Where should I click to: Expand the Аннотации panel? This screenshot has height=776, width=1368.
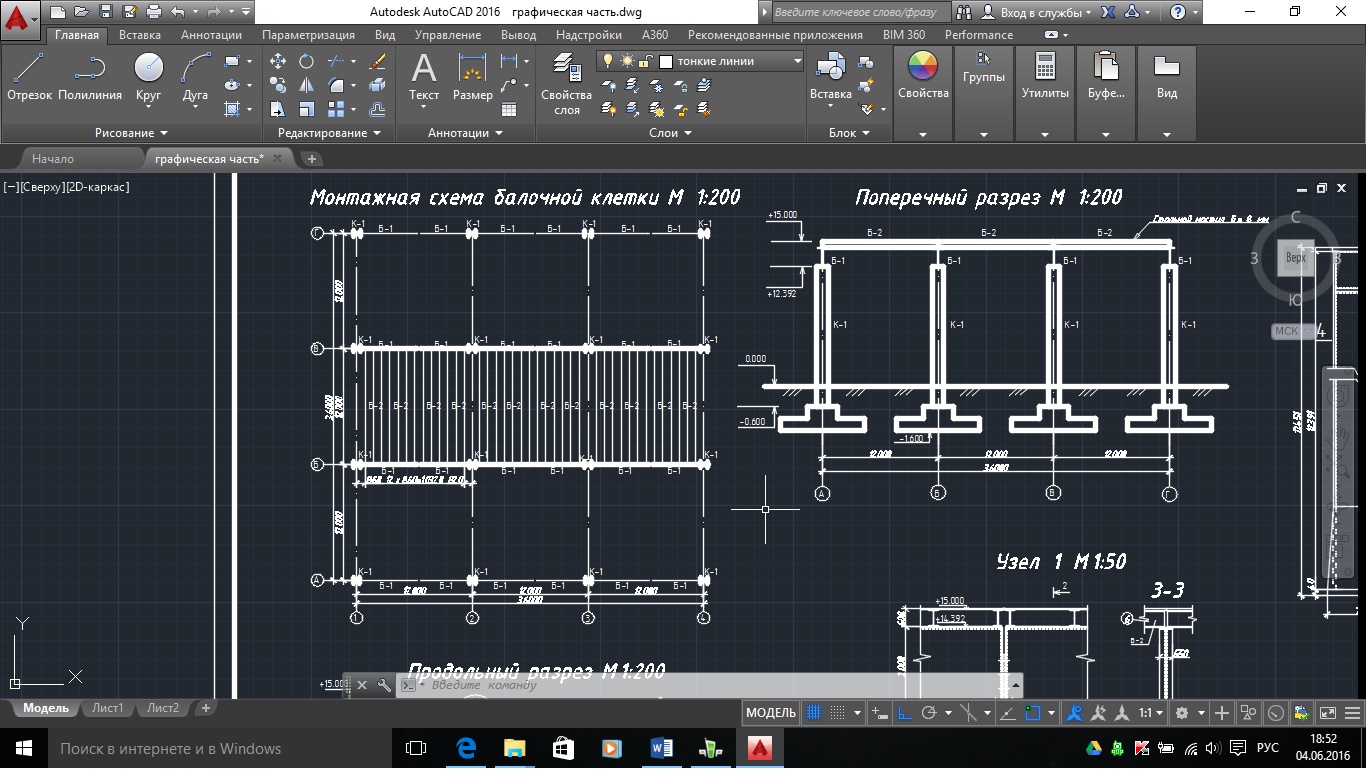[x=465, y=132]
